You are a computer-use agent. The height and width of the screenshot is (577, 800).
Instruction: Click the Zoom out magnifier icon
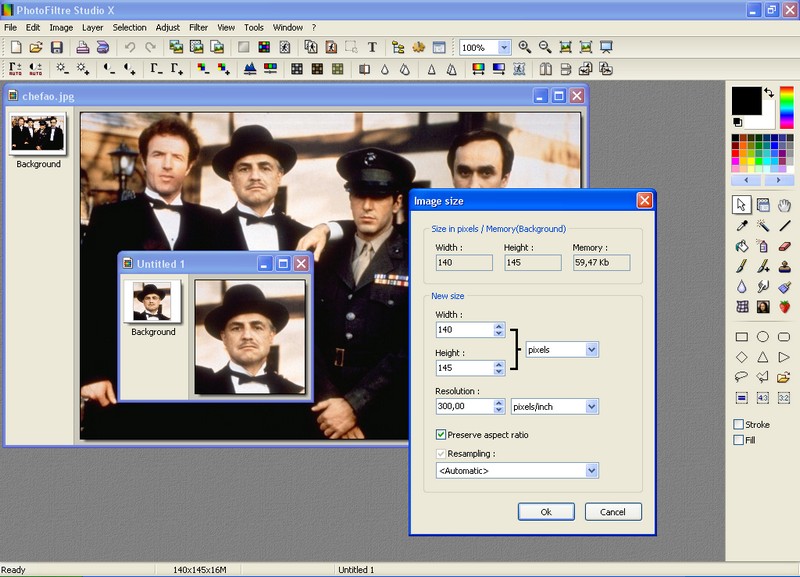545,47
